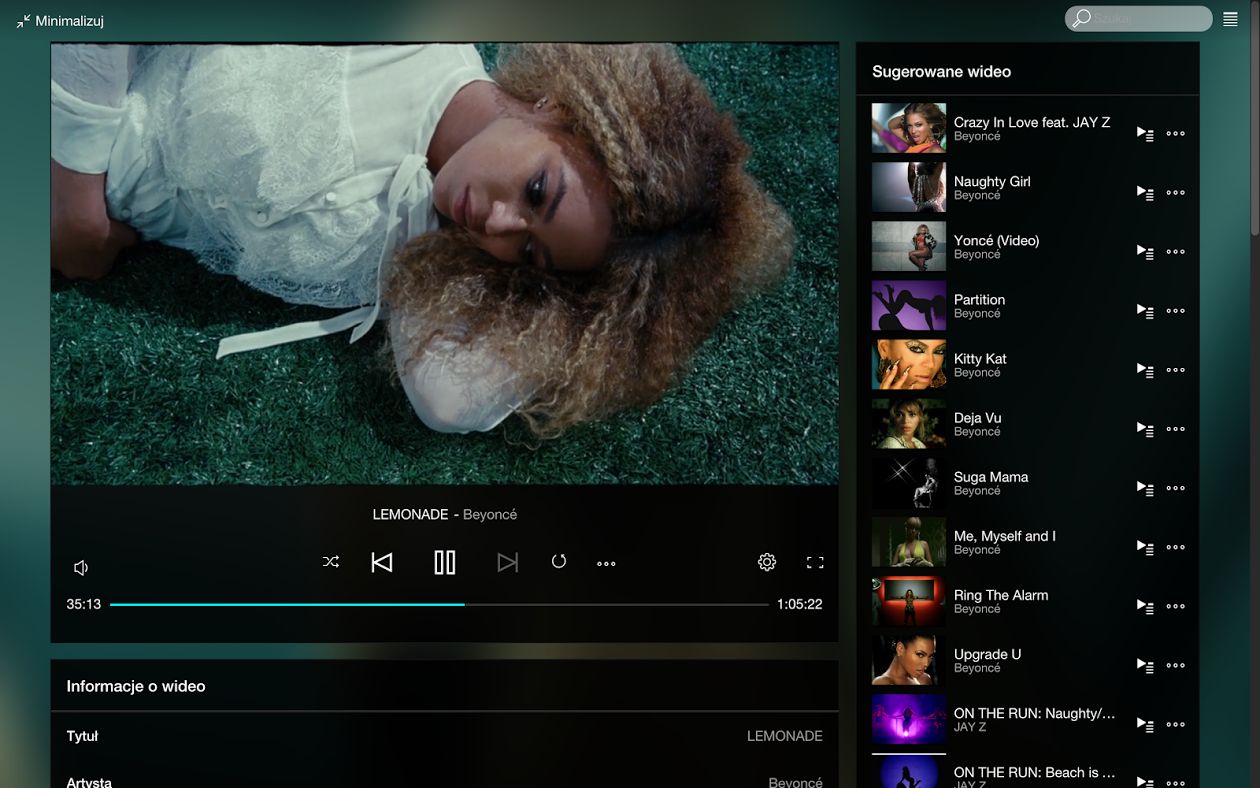This screenshot has height=788, width=1260.
Task: Play the Crazy In Love thumbnail
Action: click(909, 128)
